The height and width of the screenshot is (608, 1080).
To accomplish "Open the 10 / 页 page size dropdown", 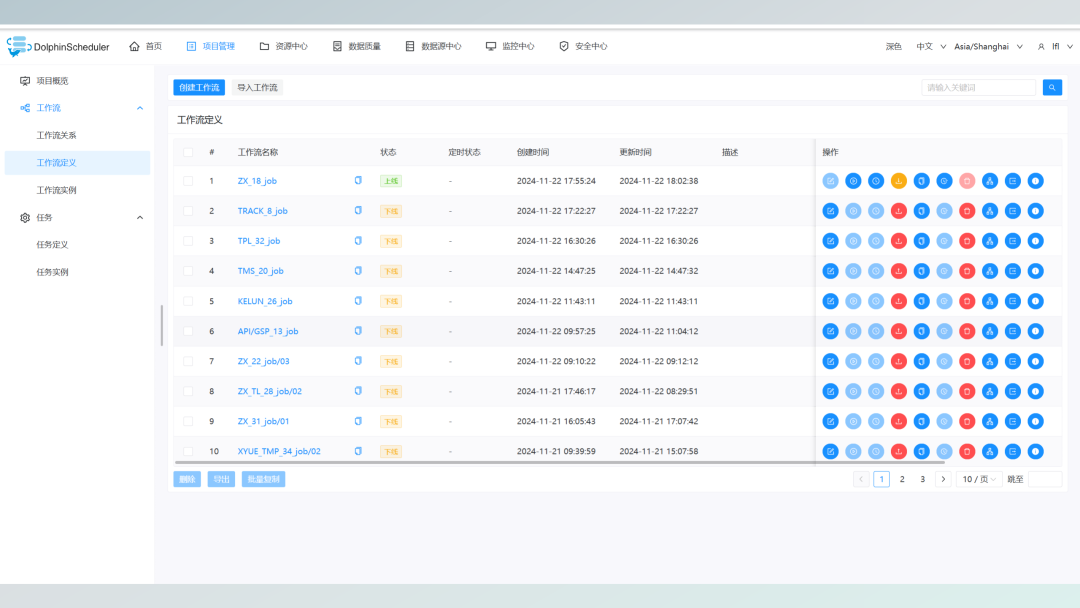I will 979,479.
